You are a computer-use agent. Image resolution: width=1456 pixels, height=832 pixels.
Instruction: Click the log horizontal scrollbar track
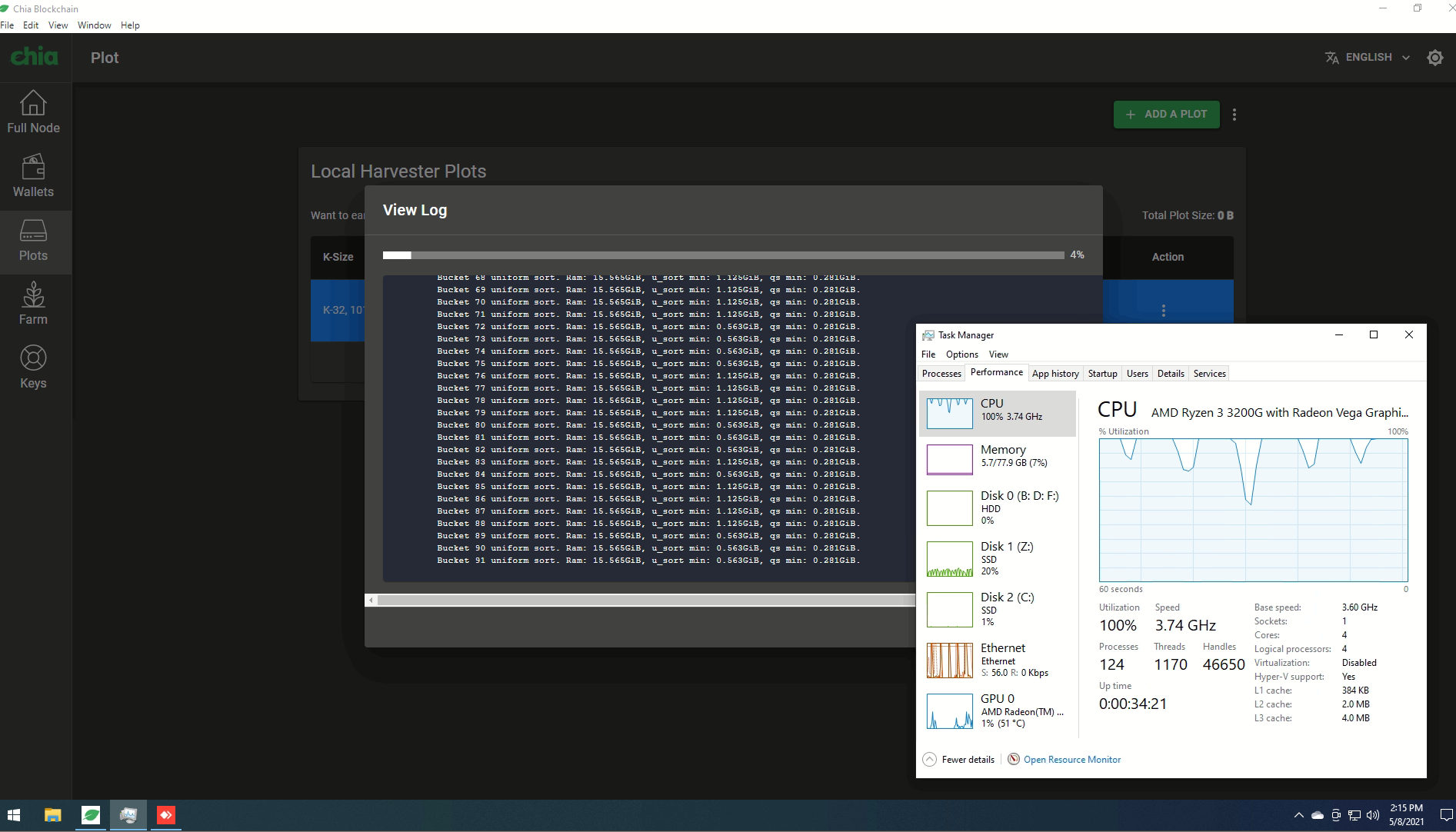point(646,600)
